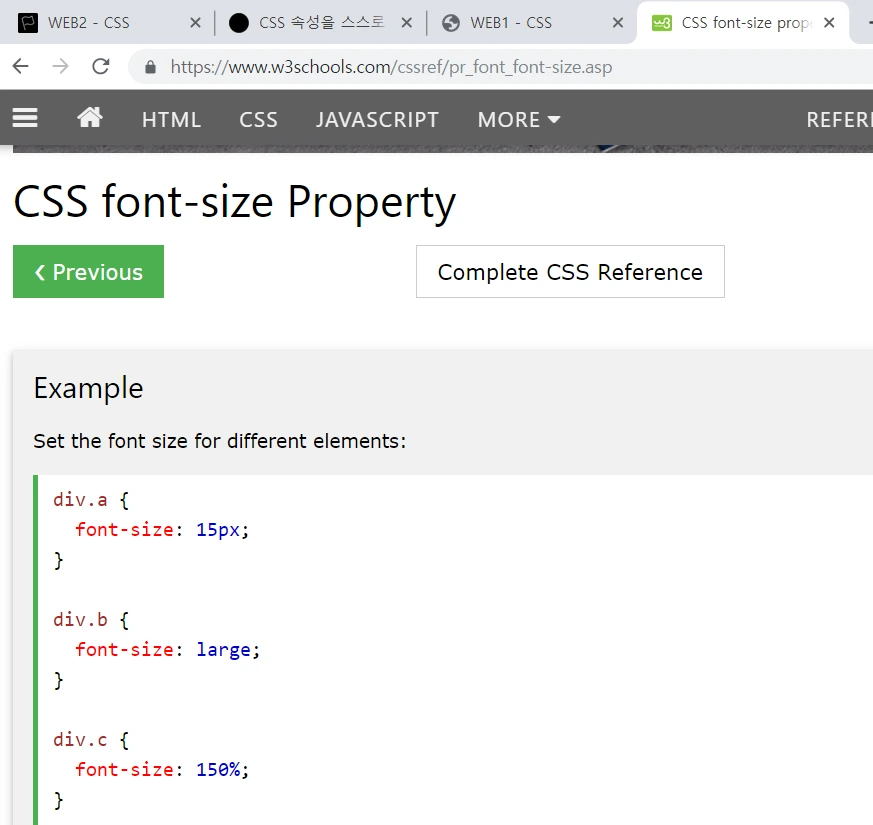Open the JAVASCRIPT navbar item
Image resolution: width=873 pixels, height=825 pixels.
pyautogui.click(x=377, y=120)
